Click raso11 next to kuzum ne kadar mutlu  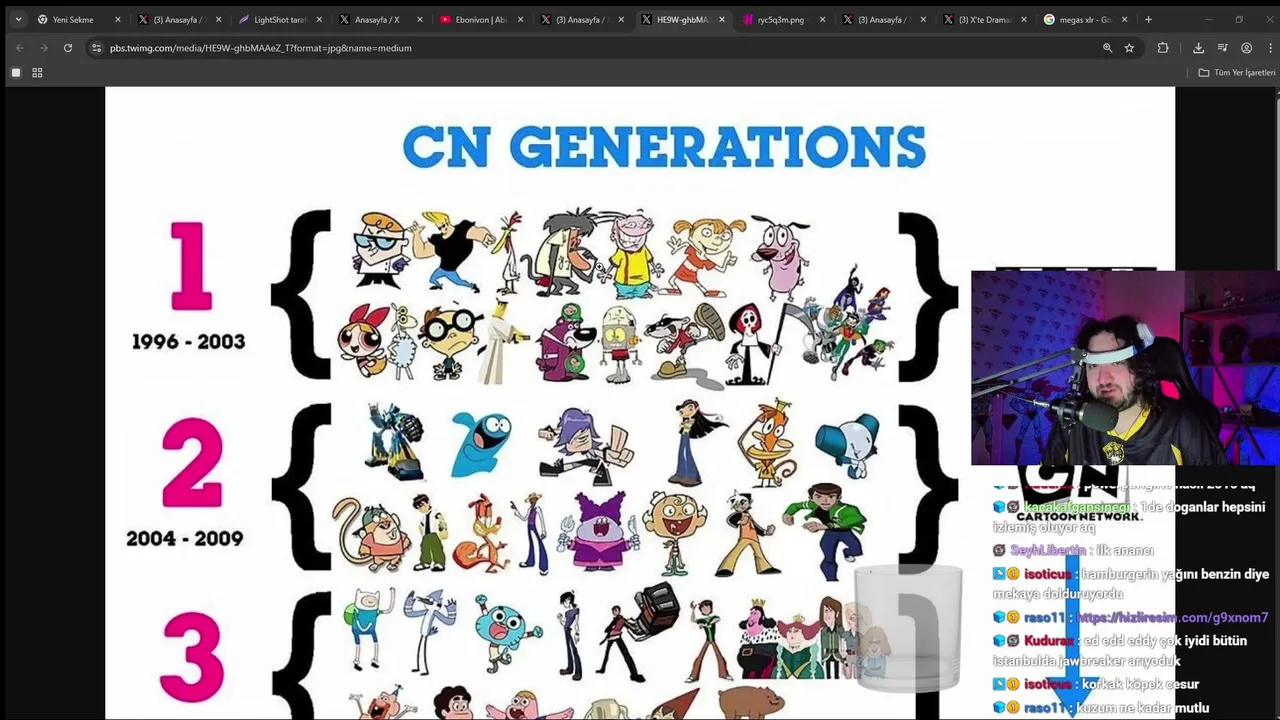click(x=1044, y=708)
